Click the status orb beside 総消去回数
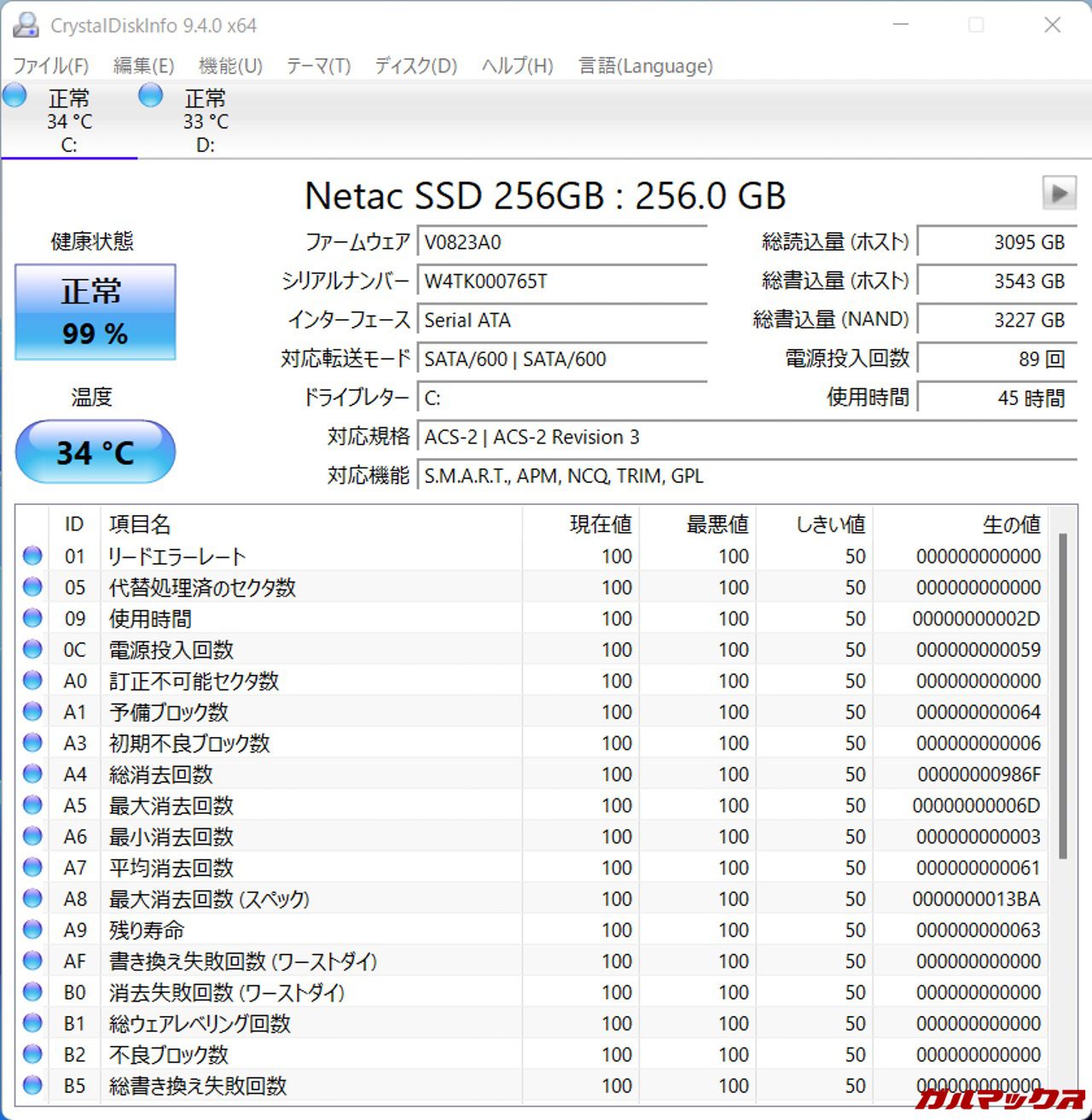 (x=32, y=774)
